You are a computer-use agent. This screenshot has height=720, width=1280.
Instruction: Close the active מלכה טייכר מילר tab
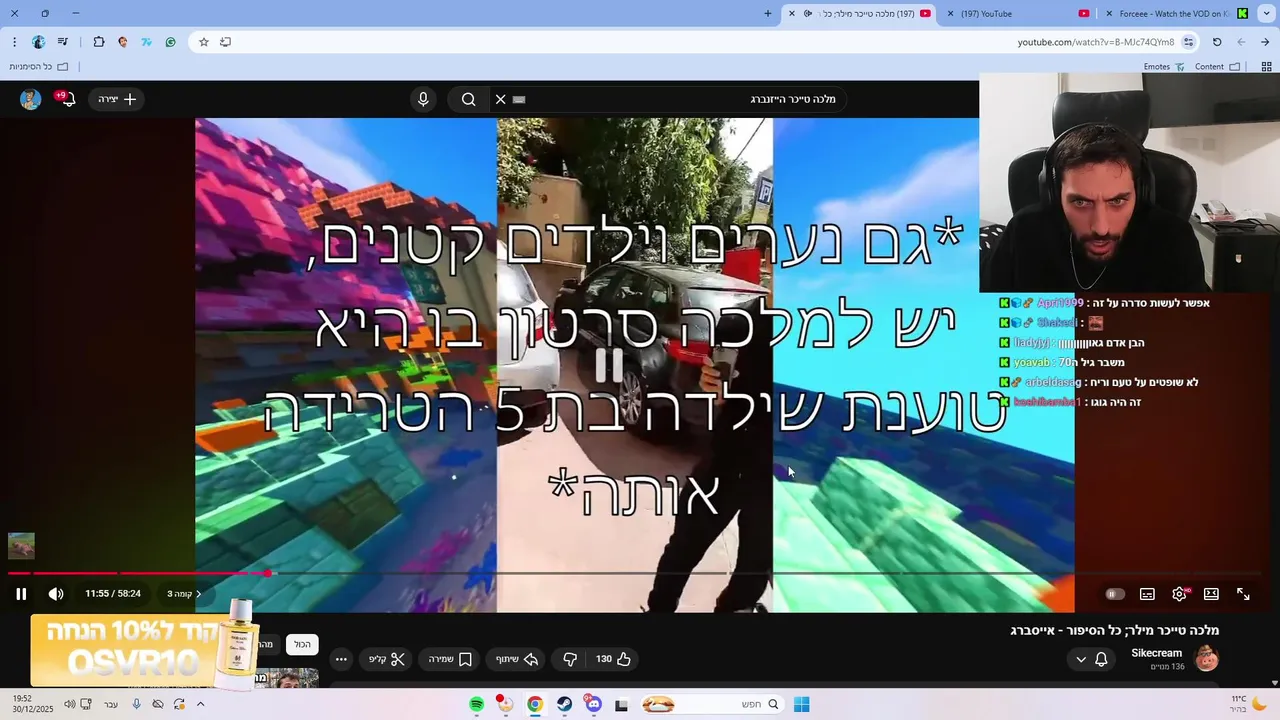click(792, 14)
